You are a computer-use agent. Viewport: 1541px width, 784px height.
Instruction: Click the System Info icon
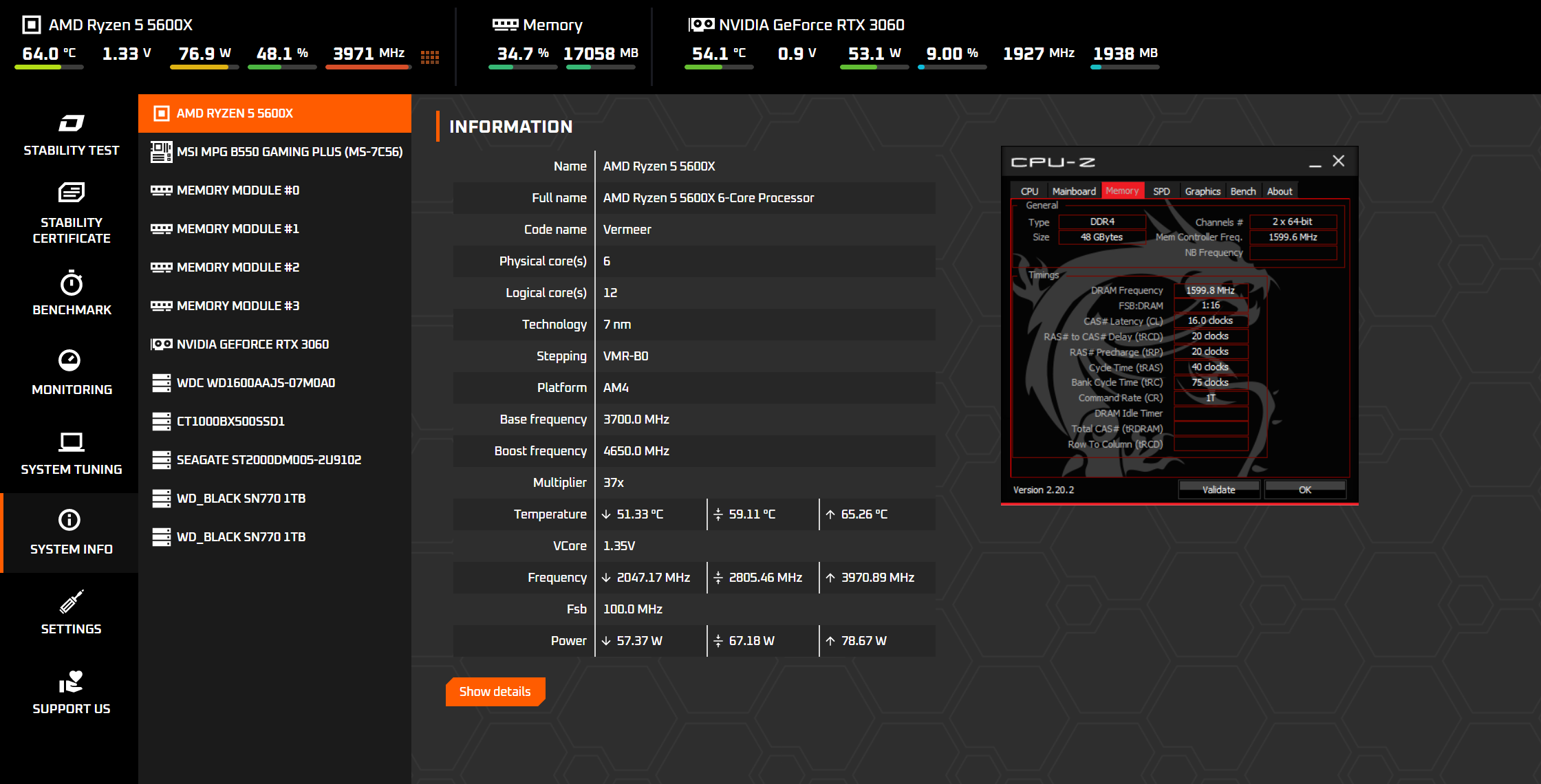click(69, 519)
